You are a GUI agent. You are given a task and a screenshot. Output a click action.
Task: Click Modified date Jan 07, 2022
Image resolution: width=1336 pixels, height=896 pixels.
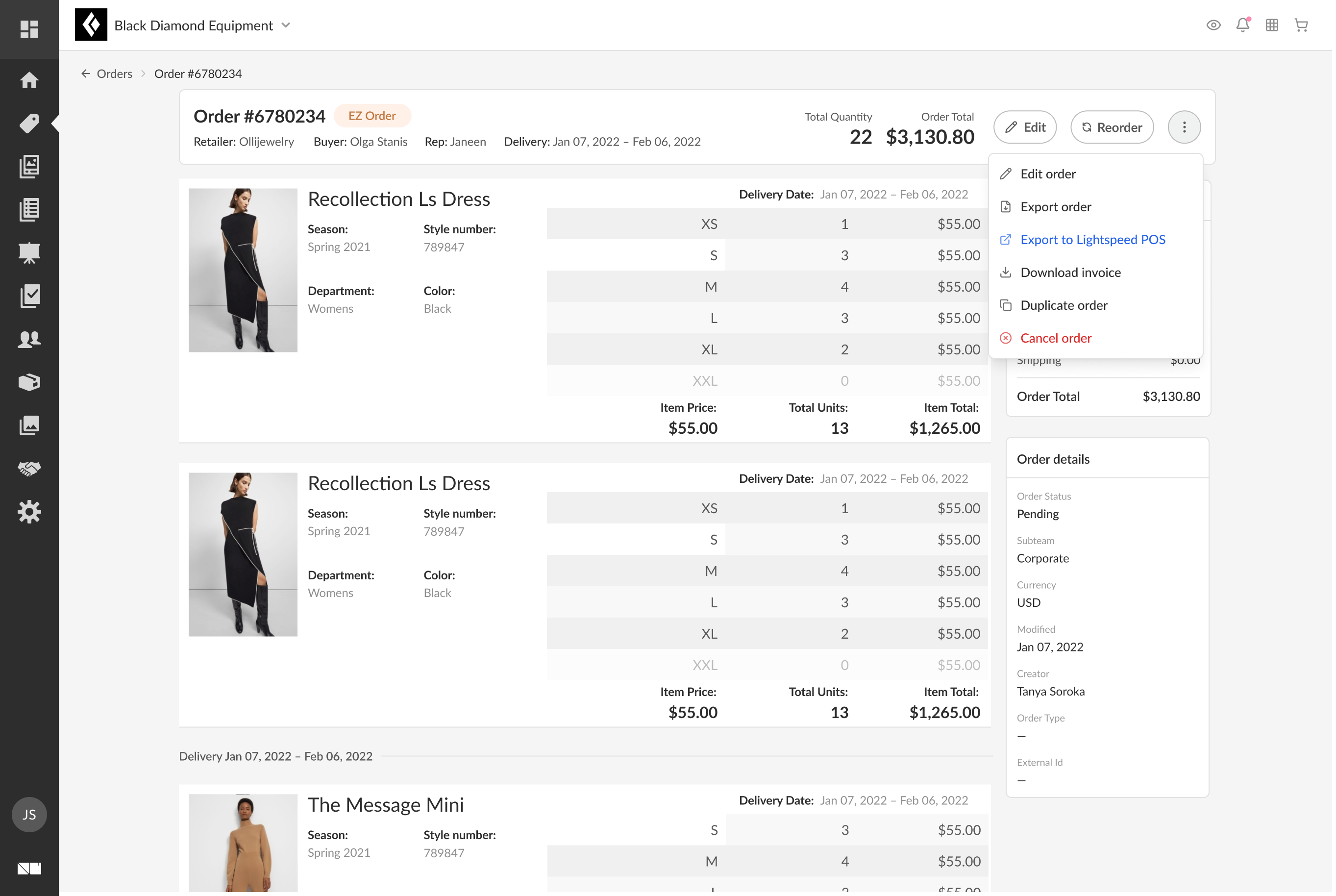pyautogui.click(x=1052, y=648)
